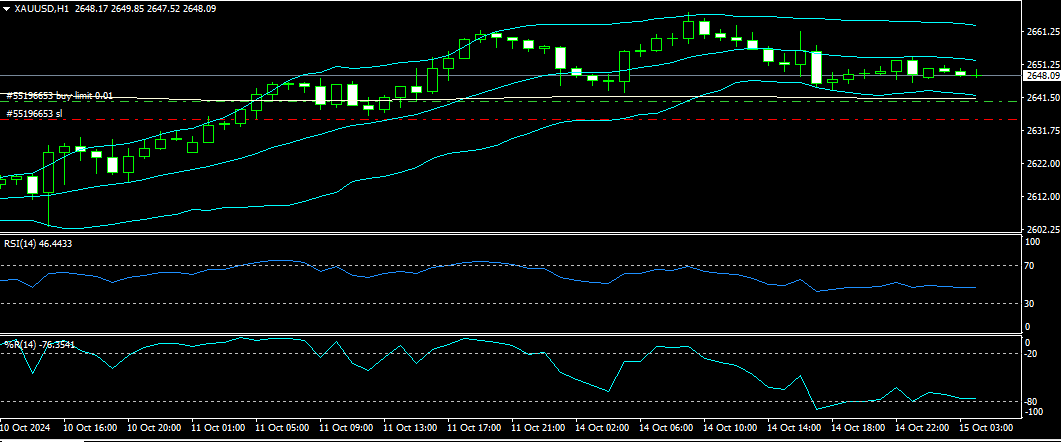Screen dimensions: 1061x442
Task: Click the RSI 70 level scale label
Action: click(x=1028, y=266)
